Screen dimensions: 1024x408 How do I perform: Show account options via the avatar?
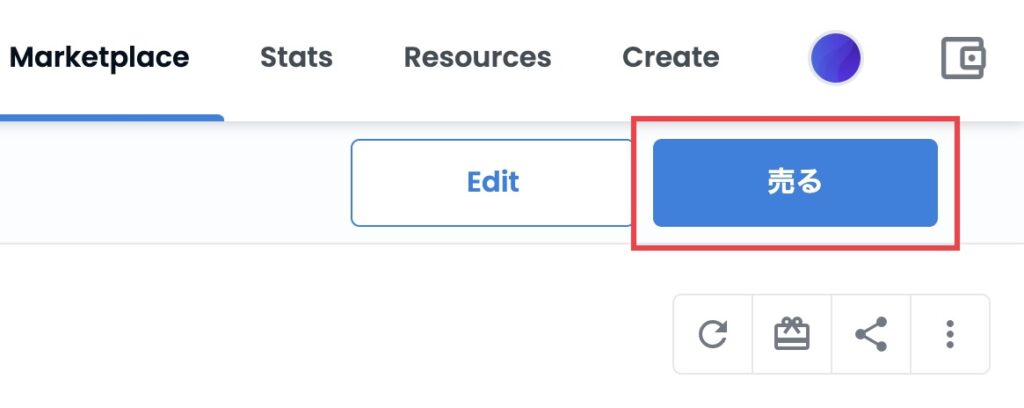(x=835, y=58)
